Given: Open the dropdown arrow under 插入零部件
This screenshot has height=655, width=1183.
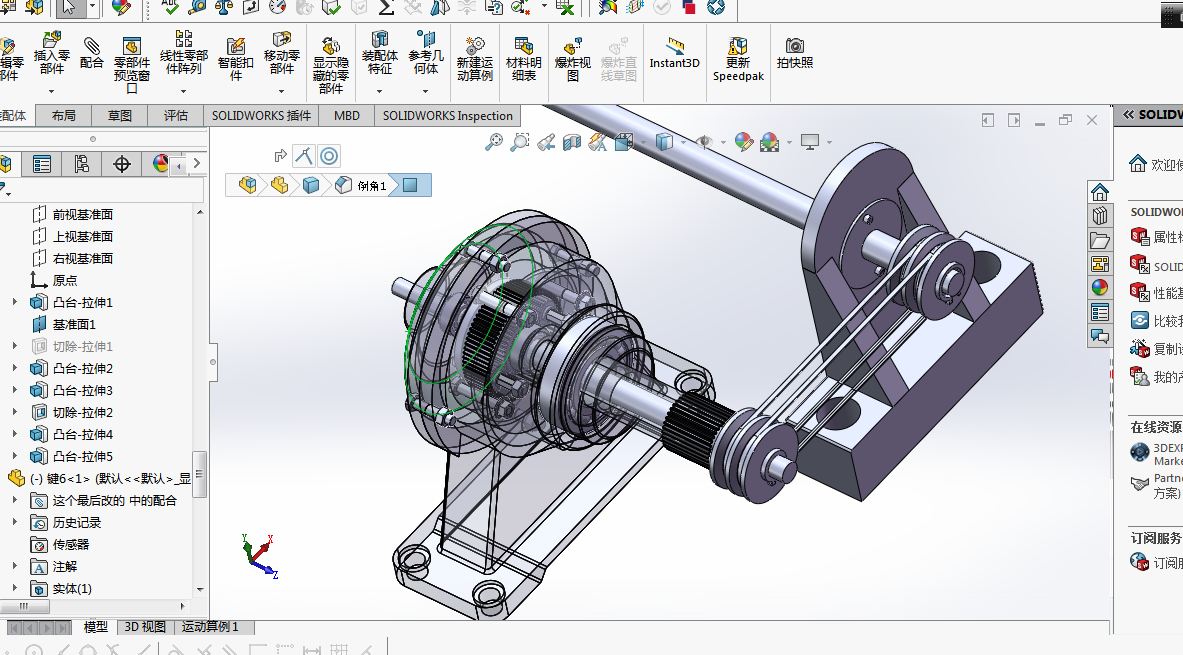Looking at the screenshot, I should (x=51, y=91).
